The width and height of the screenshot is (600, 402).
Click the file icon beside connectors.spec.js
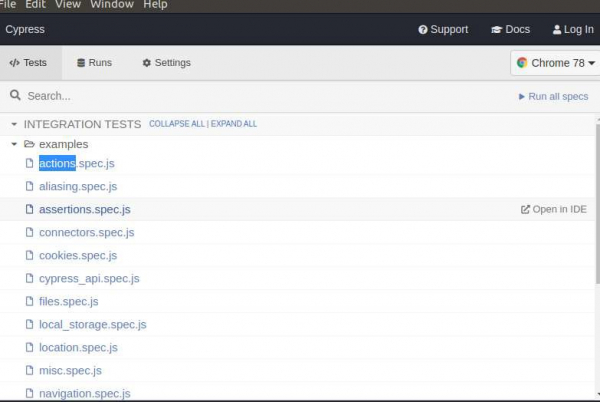tap(29, 232)
